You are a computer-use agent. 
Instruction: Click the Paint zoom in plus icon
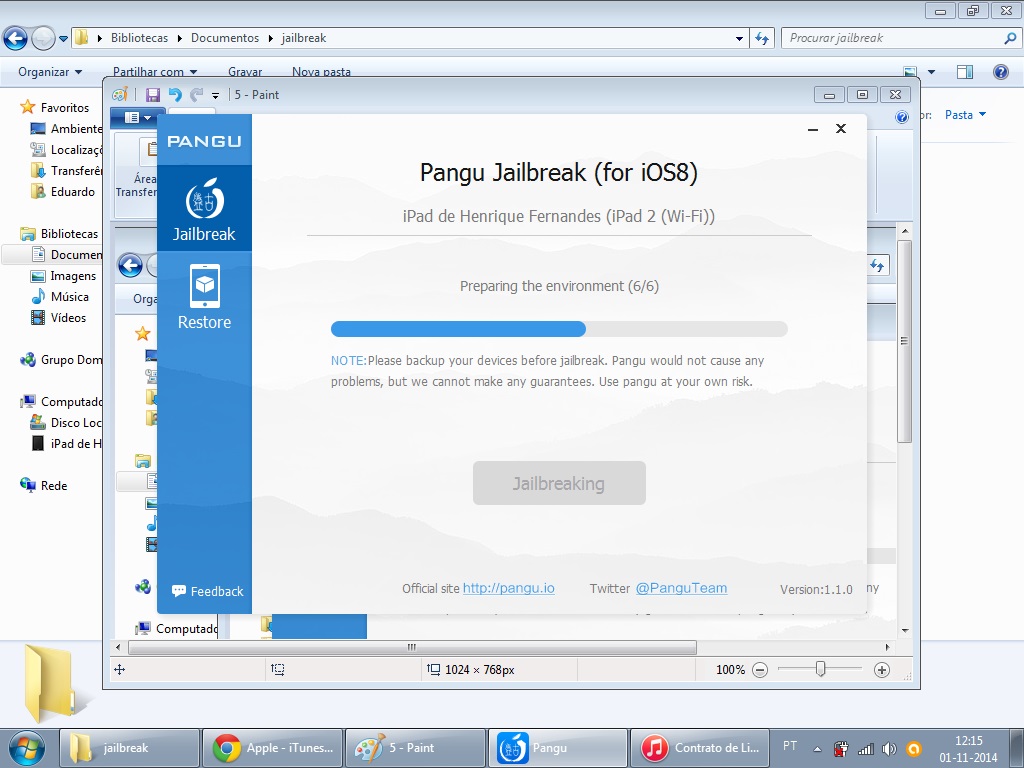(882, 669)
